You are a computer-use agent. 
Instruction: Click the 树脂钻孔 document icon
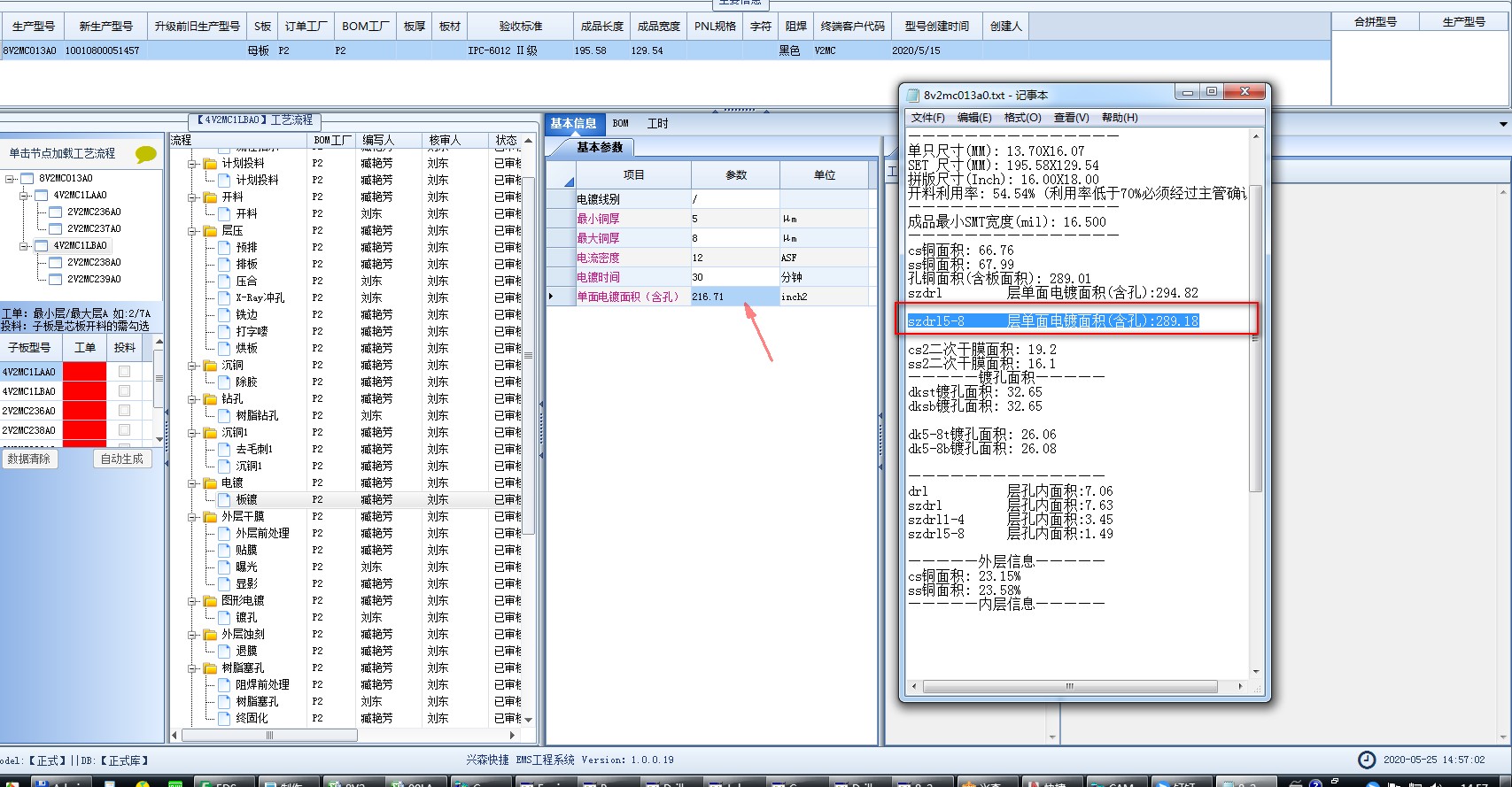click(225, 416)
